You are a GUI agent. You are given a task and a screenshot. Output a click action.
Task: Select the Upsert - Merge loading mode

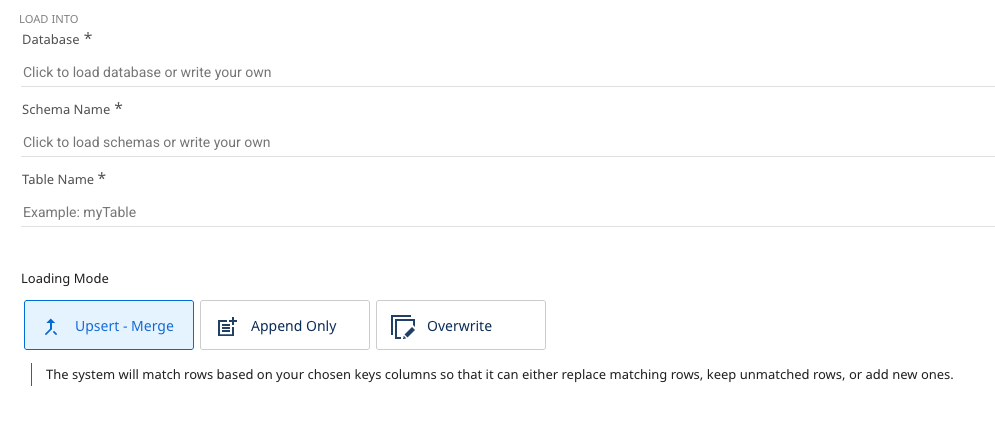click(109, 325)
